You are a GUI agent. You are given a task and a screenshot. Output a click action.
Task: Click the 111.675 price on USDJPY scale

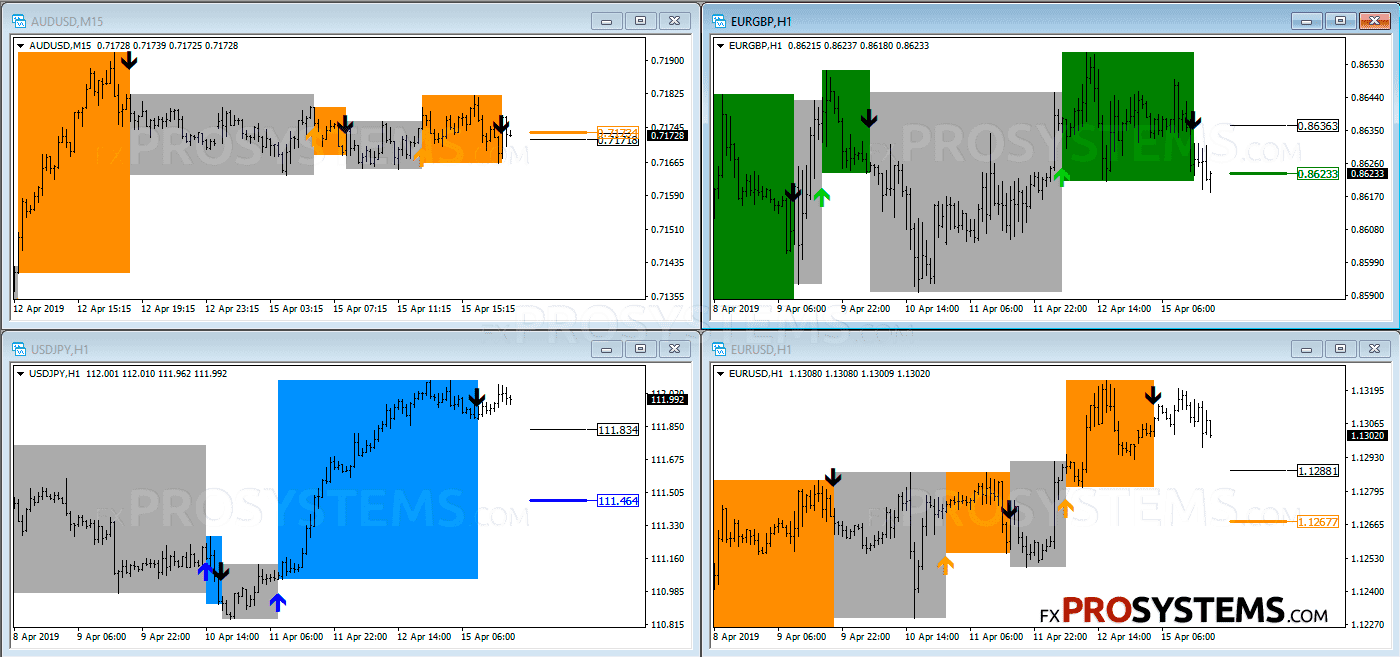point(666,460)
